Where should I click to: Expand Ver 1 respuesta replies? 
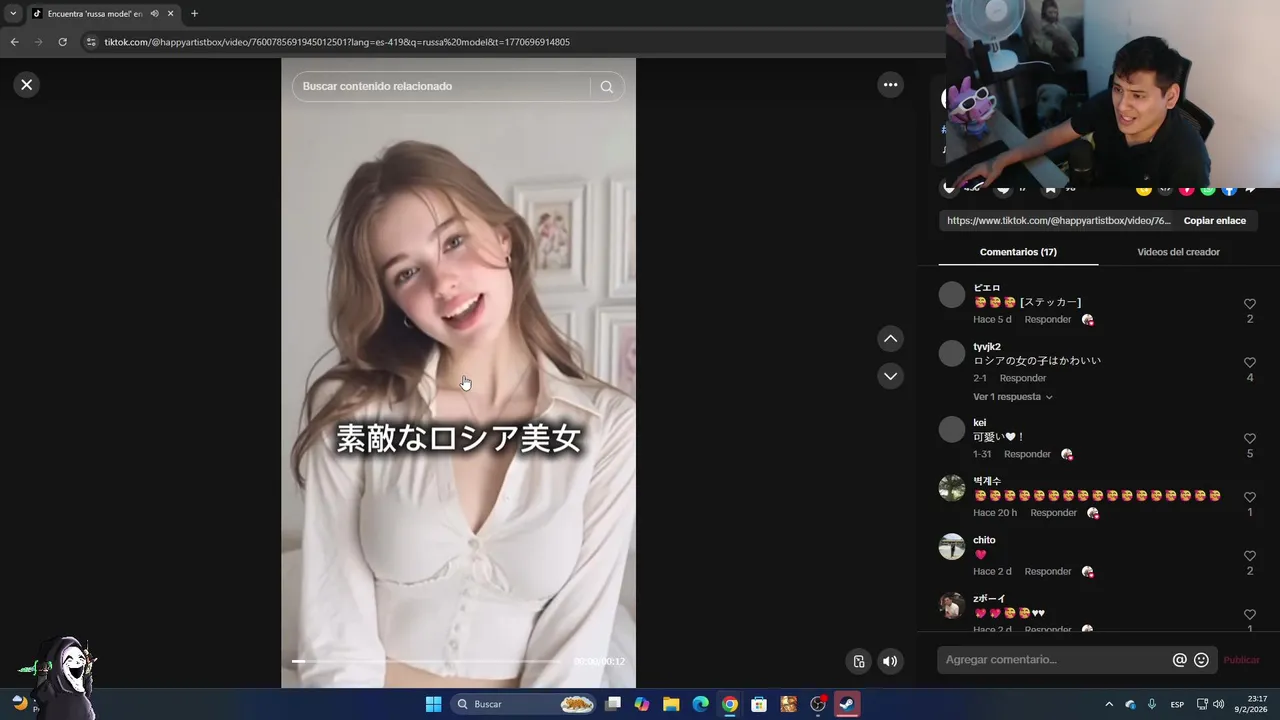pos(1012,397)
